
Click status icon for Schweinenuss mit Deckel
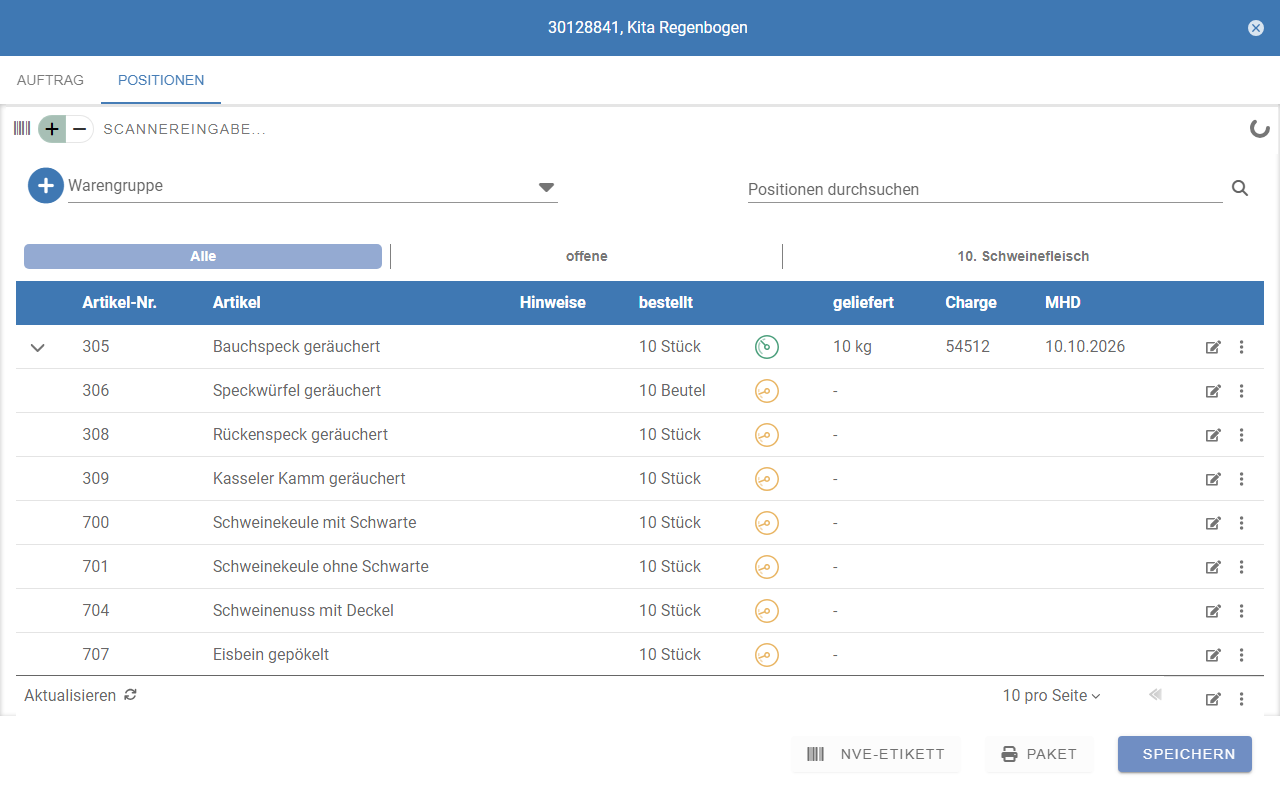point(767,611)
